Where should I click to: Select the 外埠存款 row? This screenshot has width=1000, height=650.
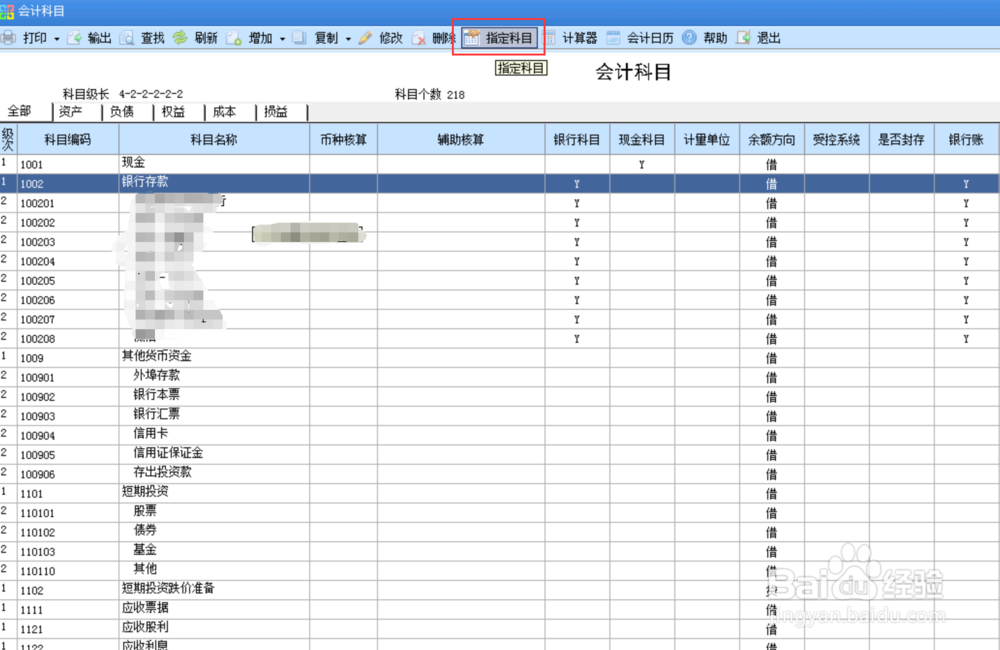(499, 377)
